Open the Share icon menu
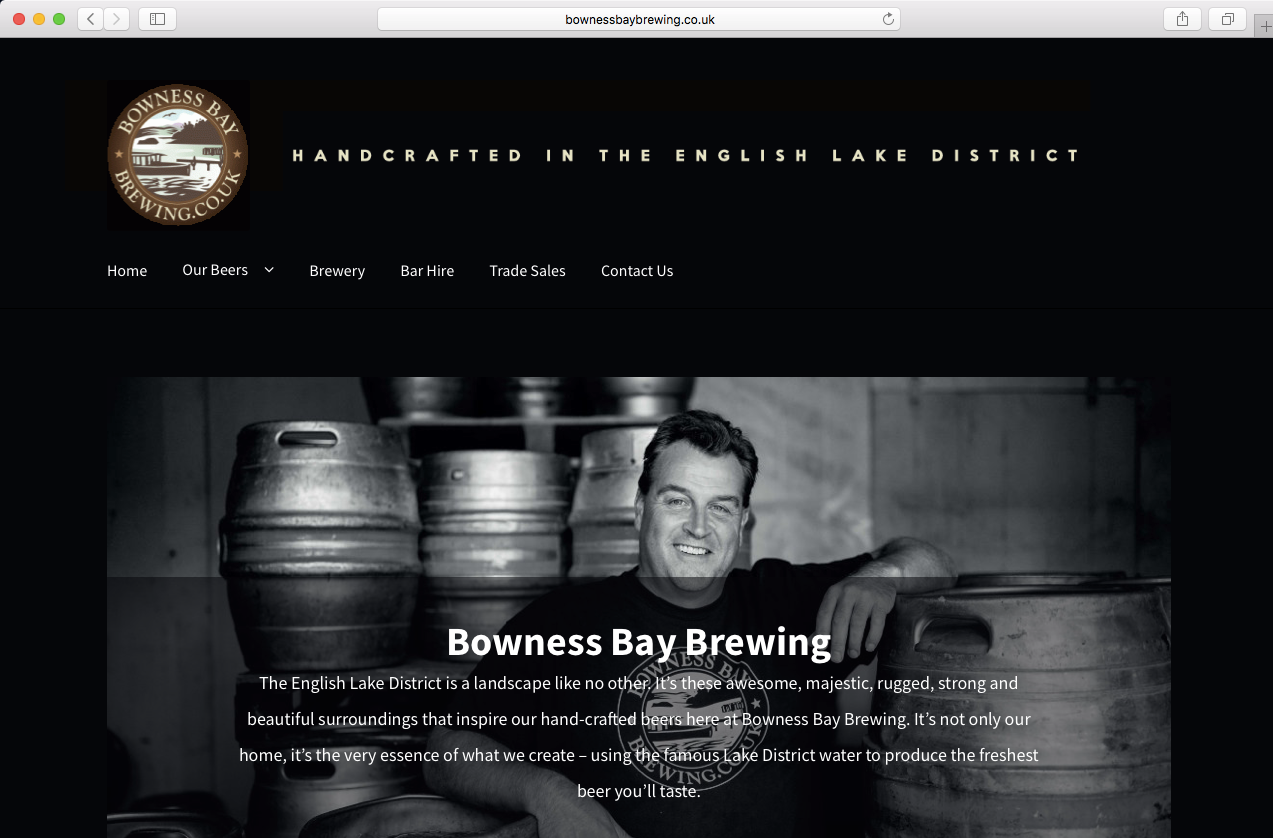Image resolution: width=1273 pixels, height=838 pixels. click(1182, 19)
